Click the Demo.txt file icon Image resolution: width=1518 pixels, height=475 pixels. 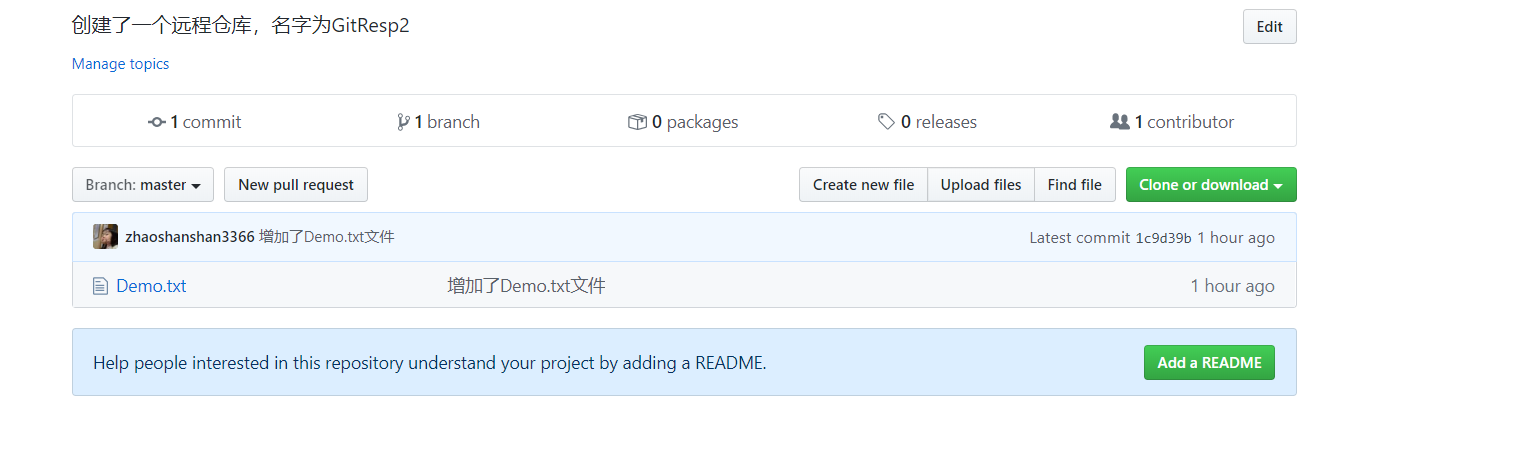(x=100, y=286)
